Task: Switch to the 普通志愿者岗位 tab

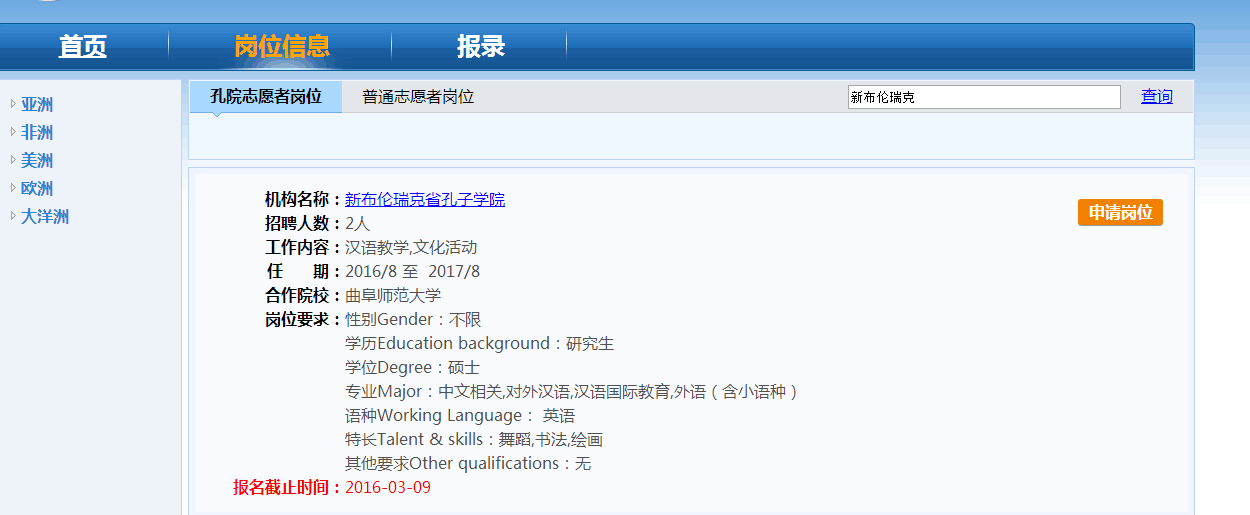Action: pos(418,97)
